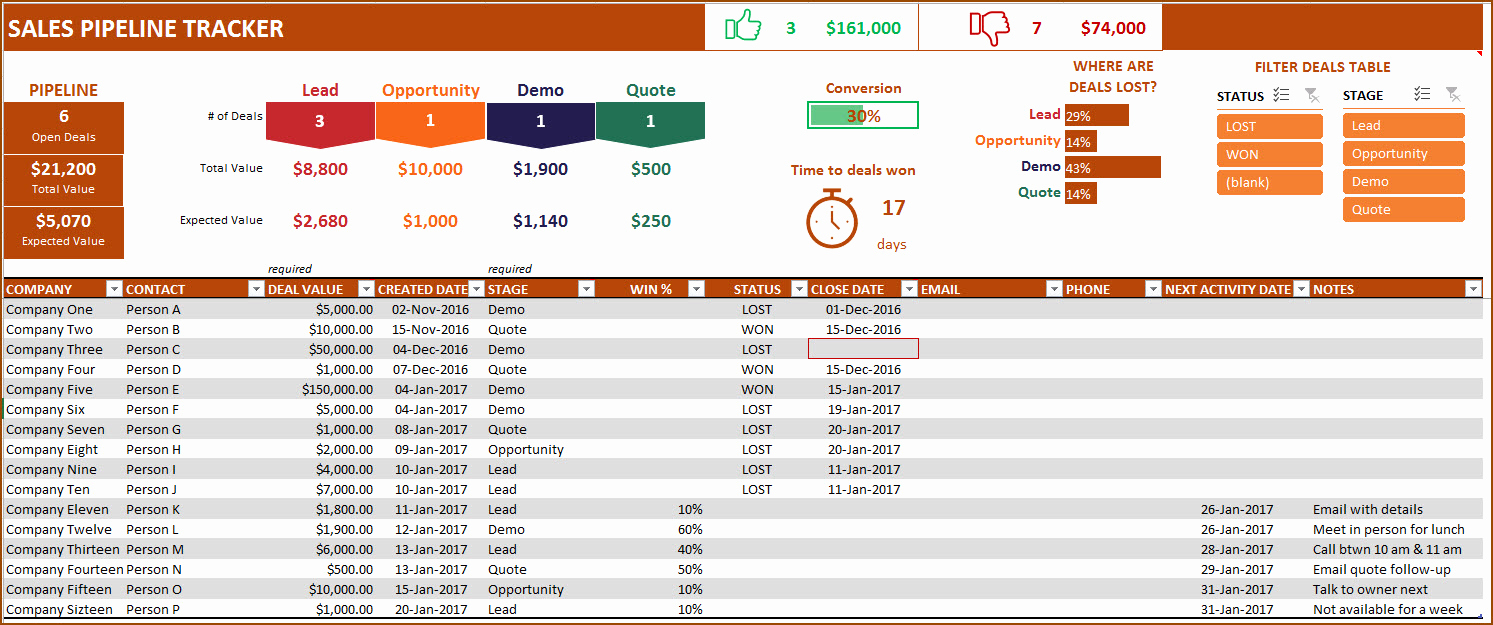This screenshot has width=1493, height=625.
Task: Open STAGE column filter dropdown
Action: 586,289
